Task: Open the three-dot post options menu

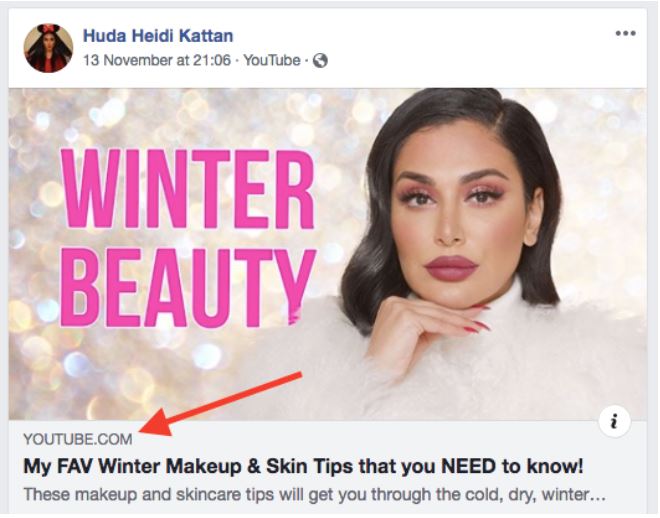Action: 625,34
